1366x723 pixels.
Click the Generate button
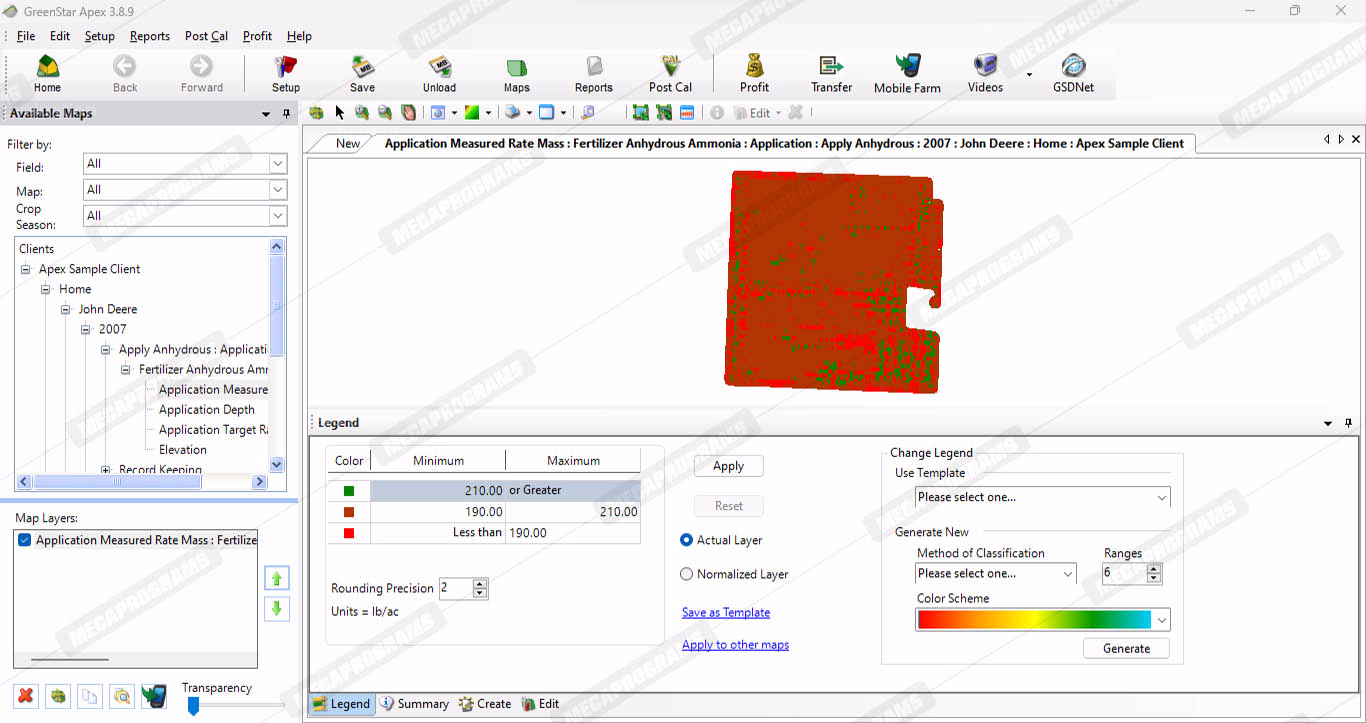[1126, 648]
